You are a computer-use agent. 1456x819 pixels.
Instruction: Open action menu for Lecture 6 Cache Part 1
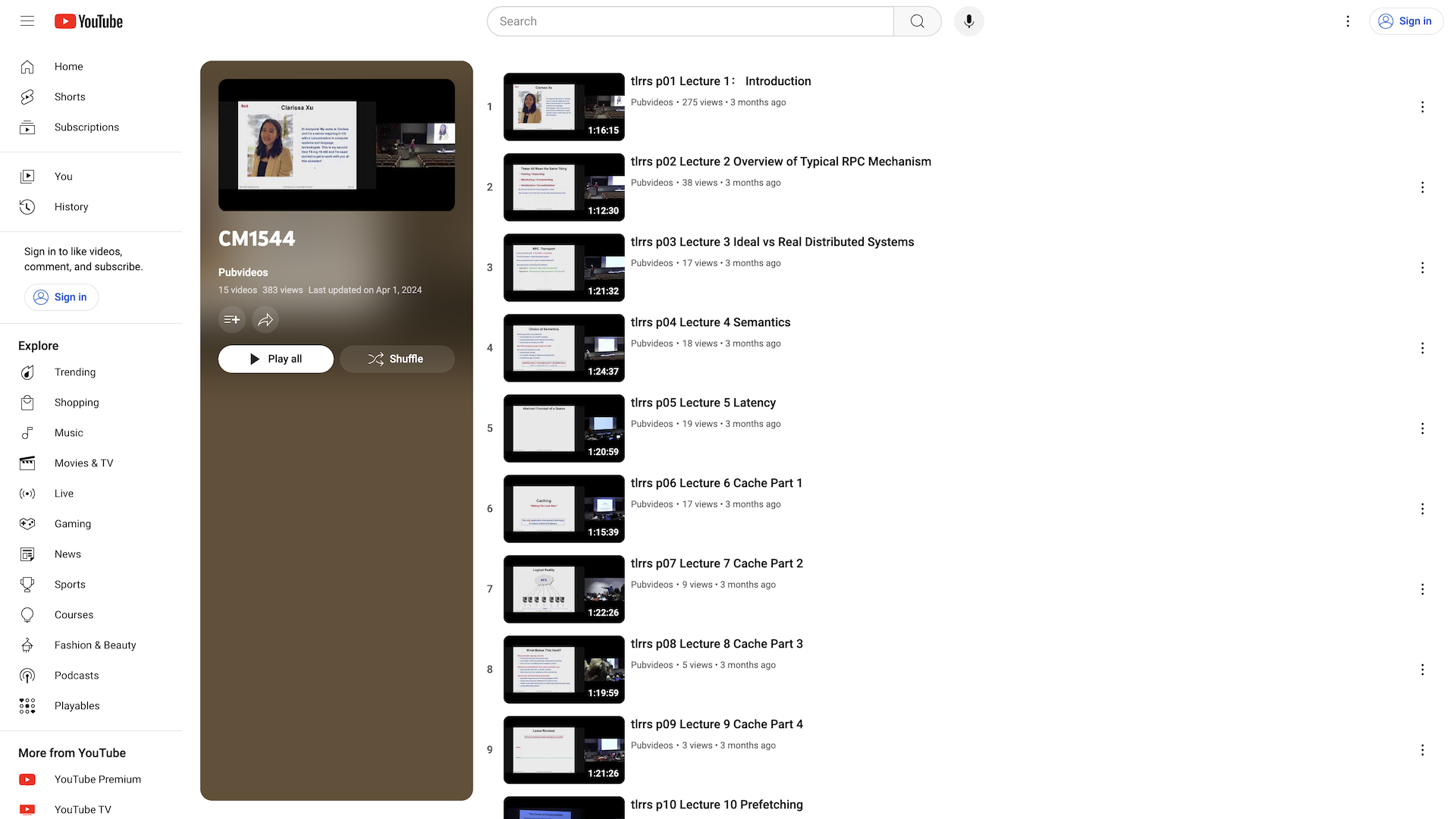click(x=1423, y=509)
